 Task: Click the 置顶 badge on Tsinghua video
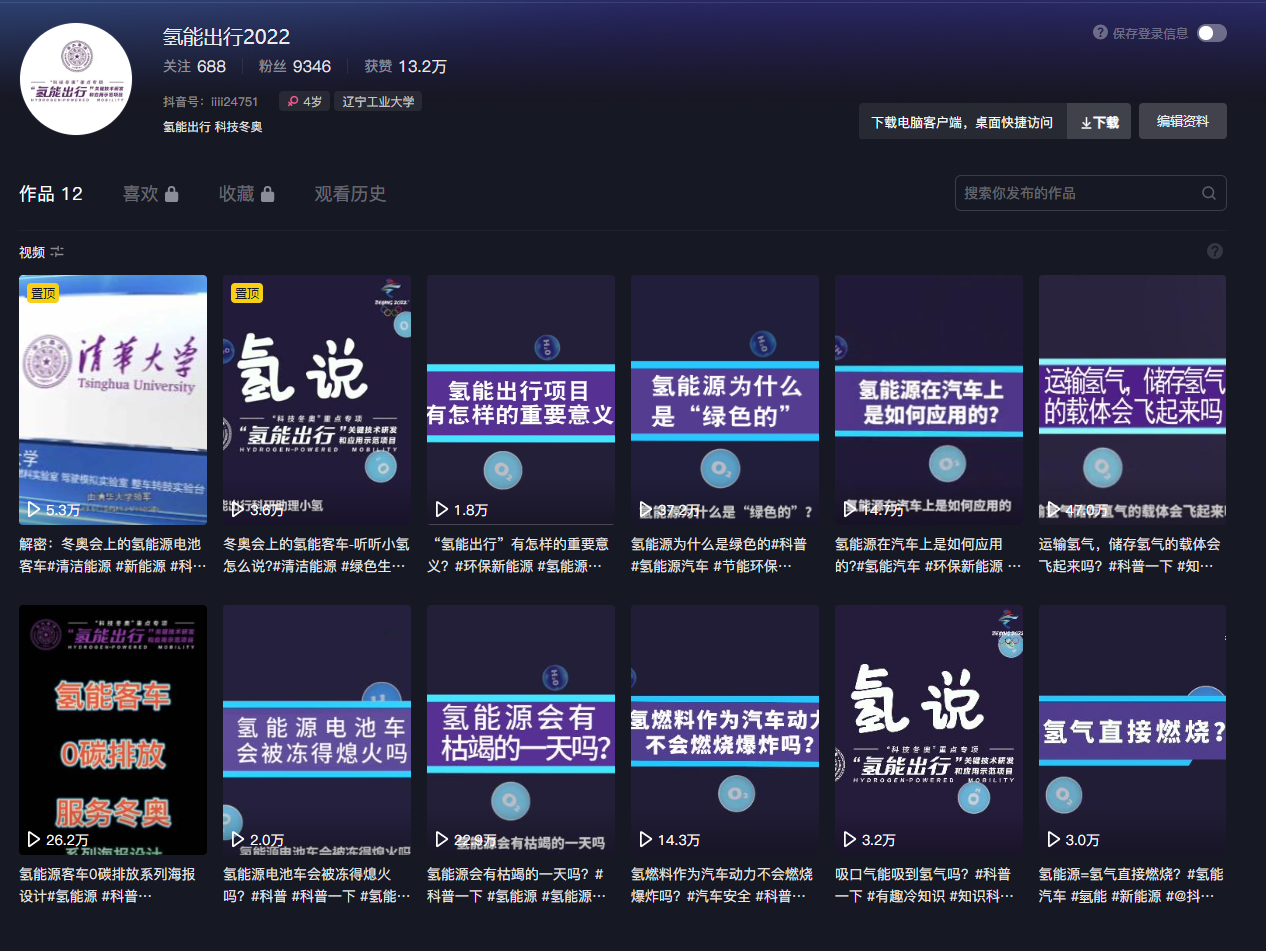coord(43,293)
